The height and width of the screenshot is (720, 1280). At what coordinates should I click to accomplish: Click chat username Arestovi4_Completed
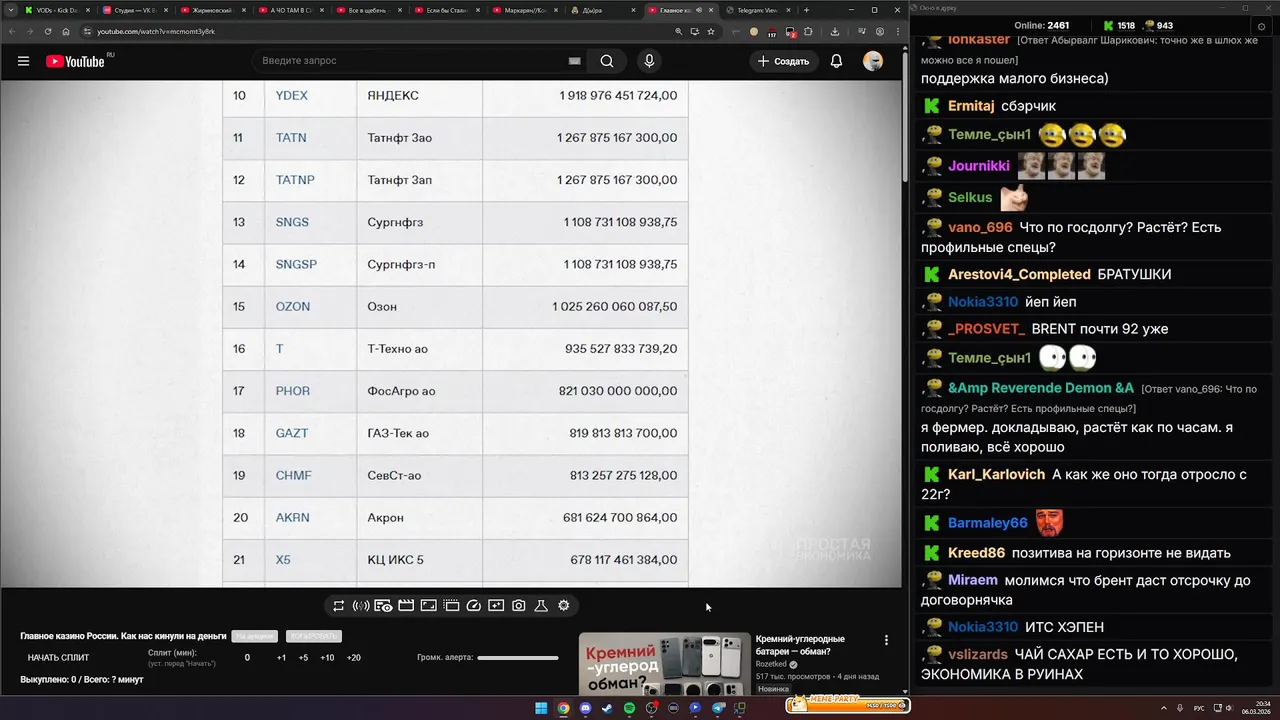pos(1019,274)
